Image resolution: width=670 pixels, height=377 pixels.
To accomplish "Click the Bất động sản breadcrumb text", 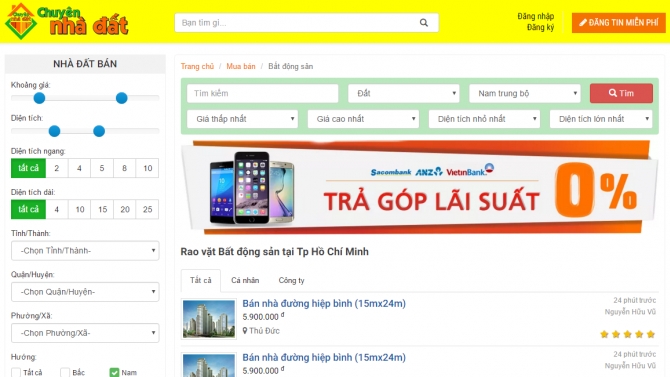I will (291, 66).
